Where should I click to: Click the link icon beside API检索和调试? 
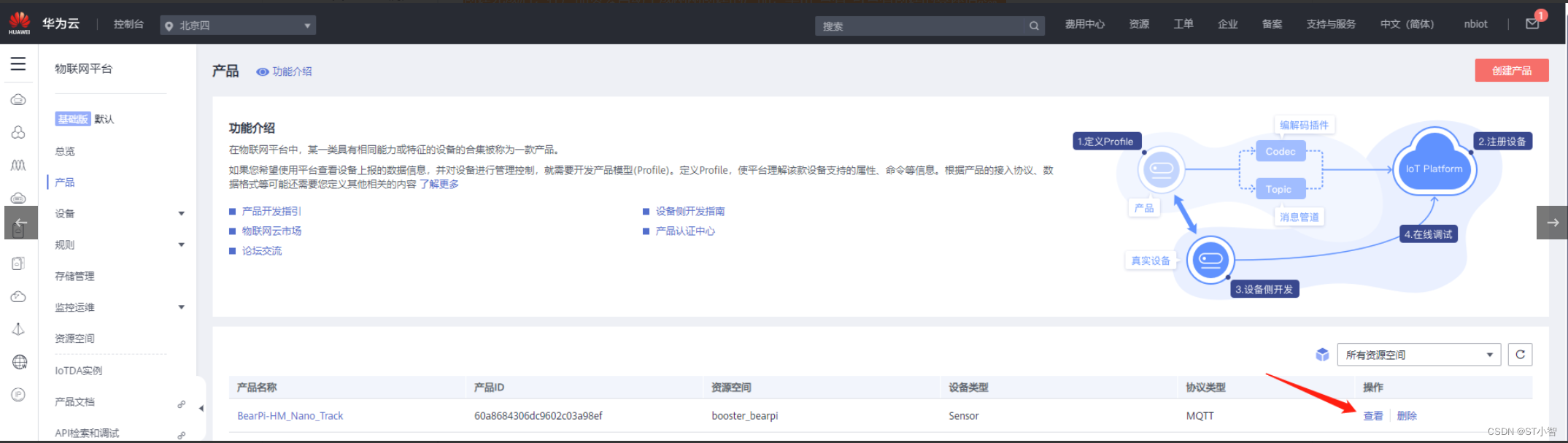[181, 435]
